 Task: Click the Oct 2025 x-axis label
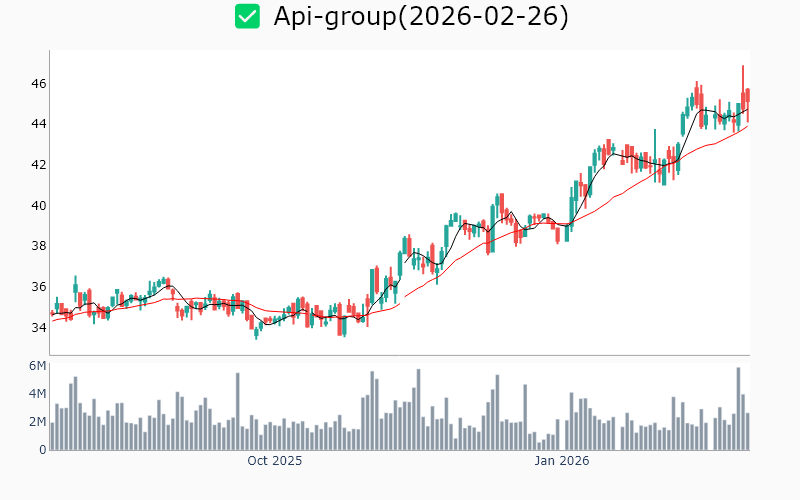[274, 461]
